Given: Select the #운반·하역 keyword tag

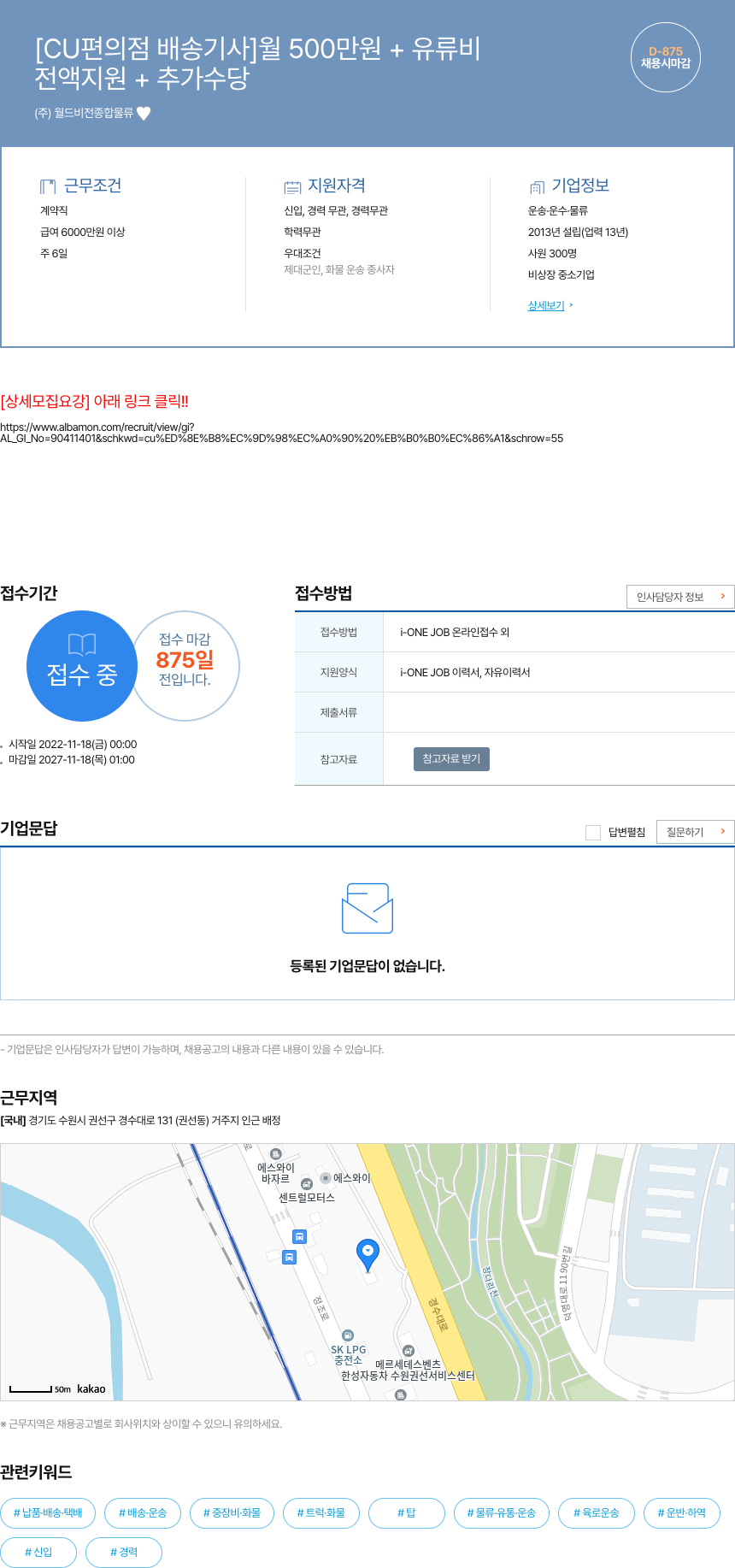Looking at the screenshot, I should tap(682, 1512).
